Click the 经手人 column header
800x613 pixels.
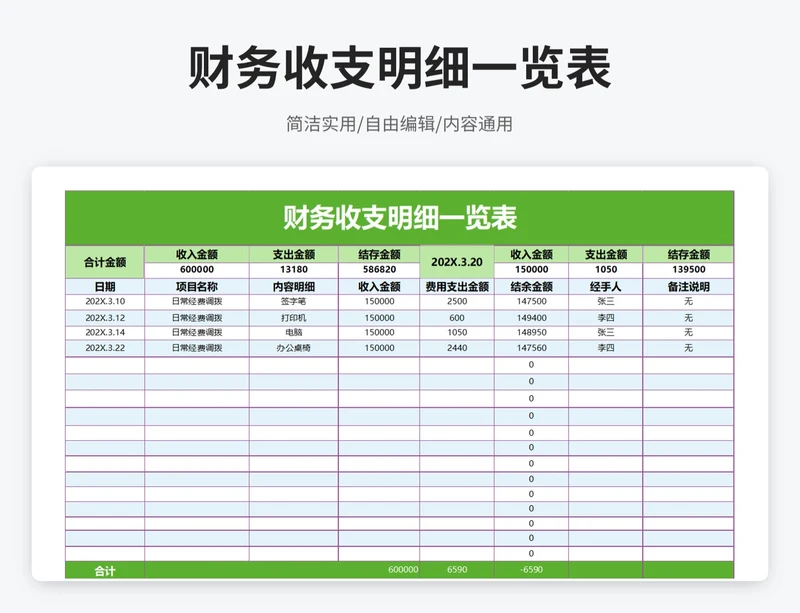[606, 287]
